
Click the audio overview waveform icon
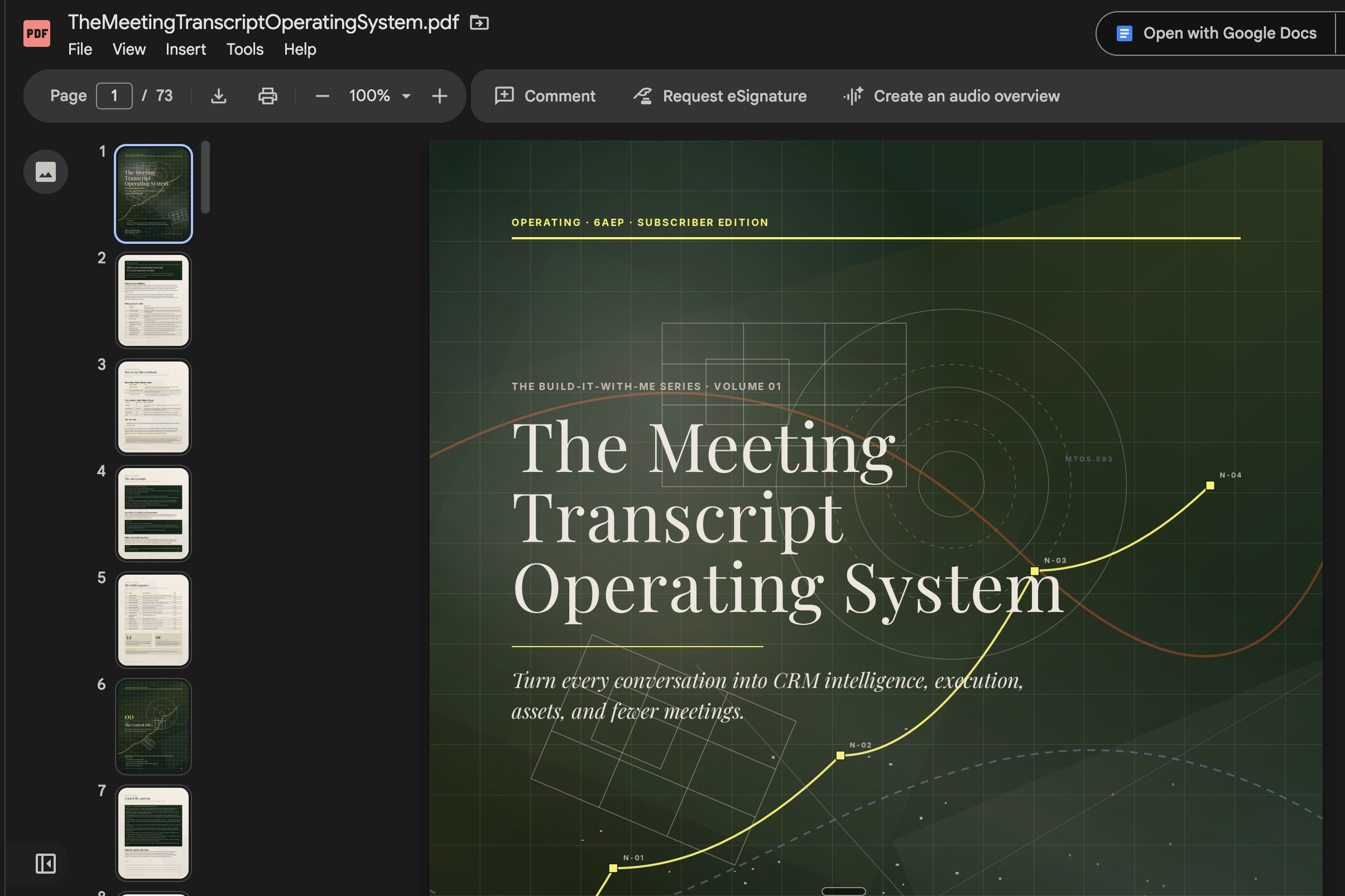tap(853, 96)
